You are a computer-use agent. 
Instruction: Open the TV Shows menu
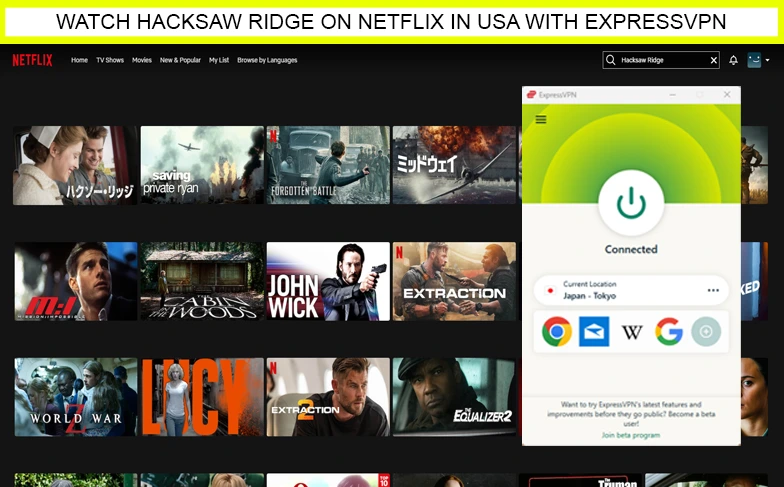pos(110,60)
